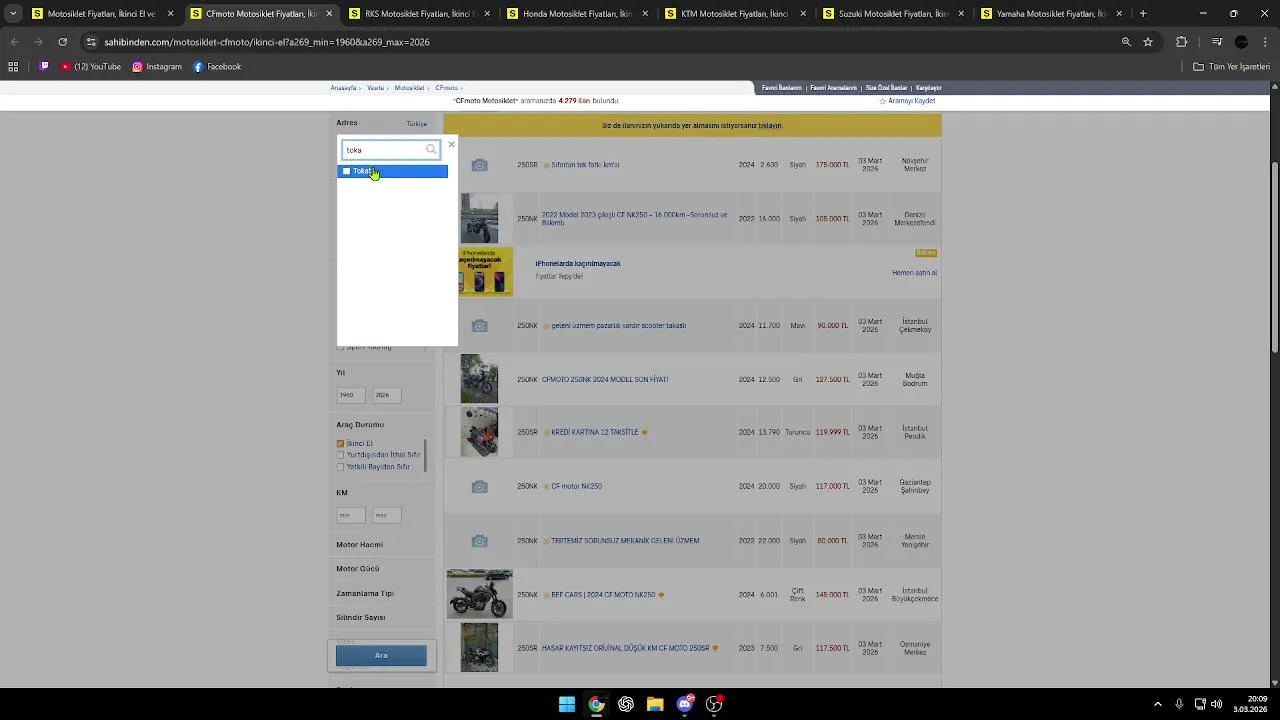Click the BEF CARS motorcycle thumbnail
Viewport: 1280px width, 720px height.
(479, 595)
